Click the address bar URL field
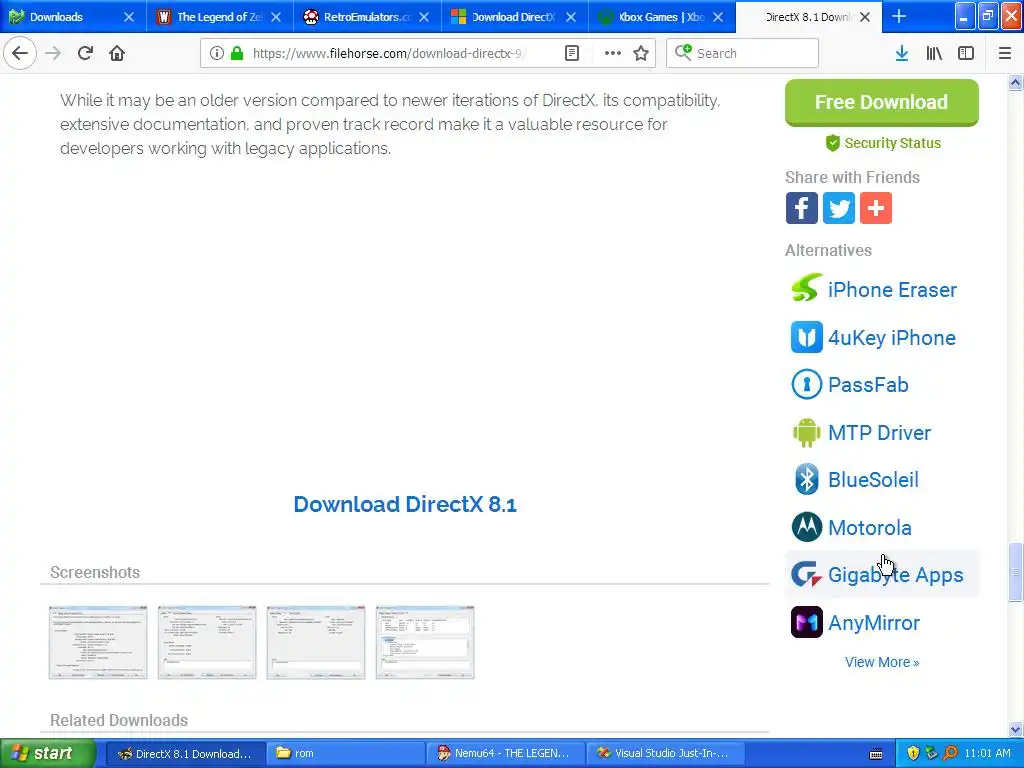 (389, 53)
